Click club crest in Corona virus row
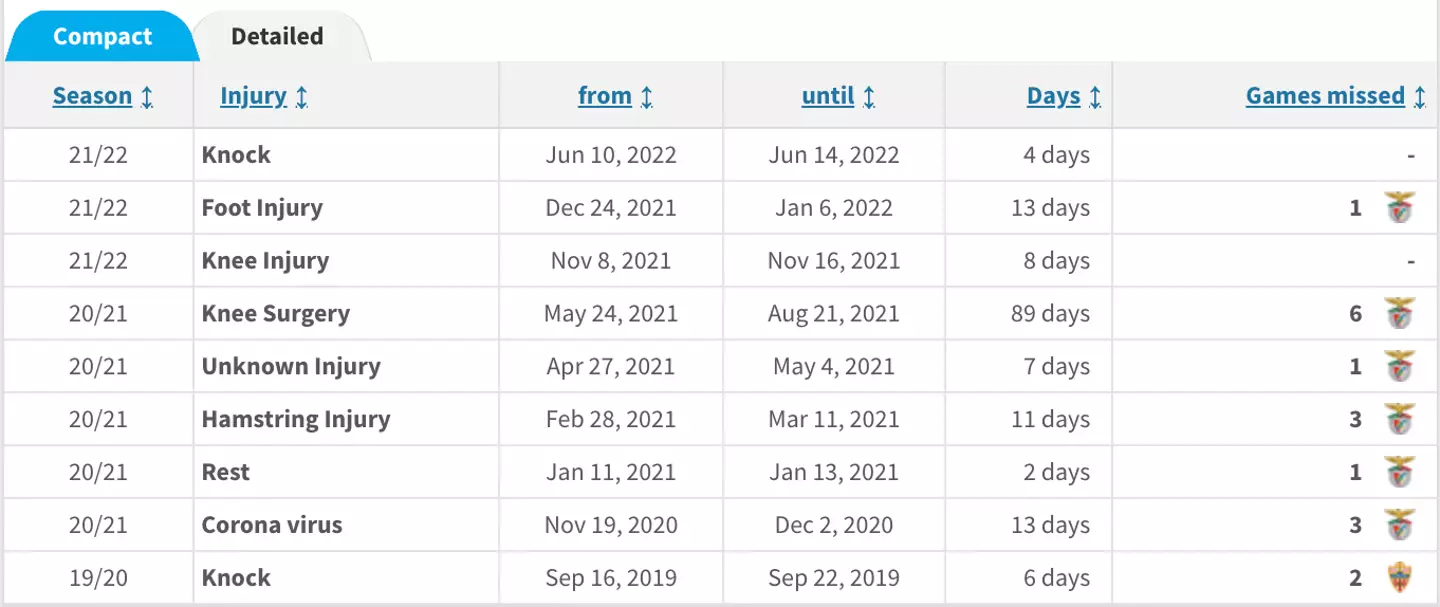 [1399, 525]
